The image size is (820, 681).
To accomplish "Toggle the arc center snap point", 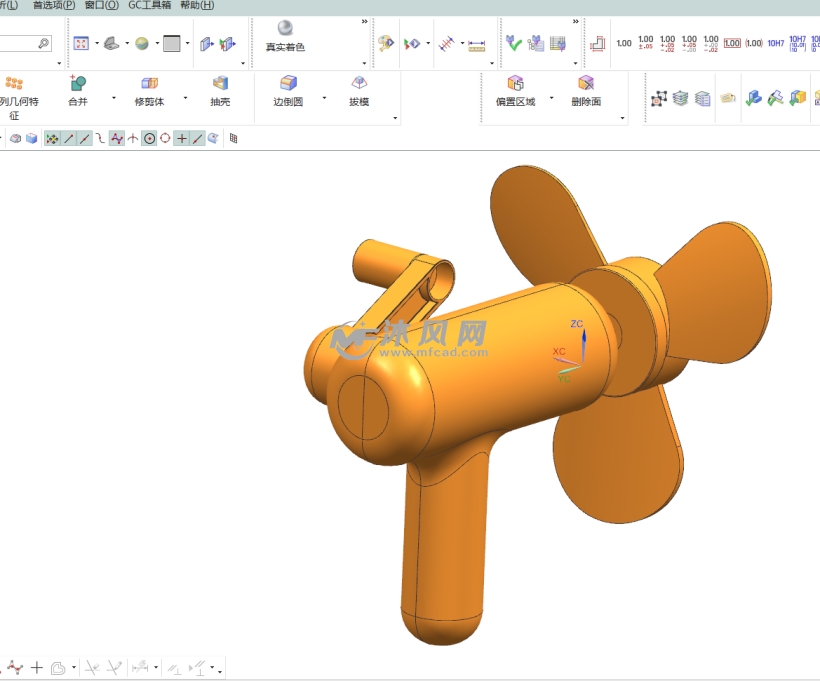I will (149, 139).
